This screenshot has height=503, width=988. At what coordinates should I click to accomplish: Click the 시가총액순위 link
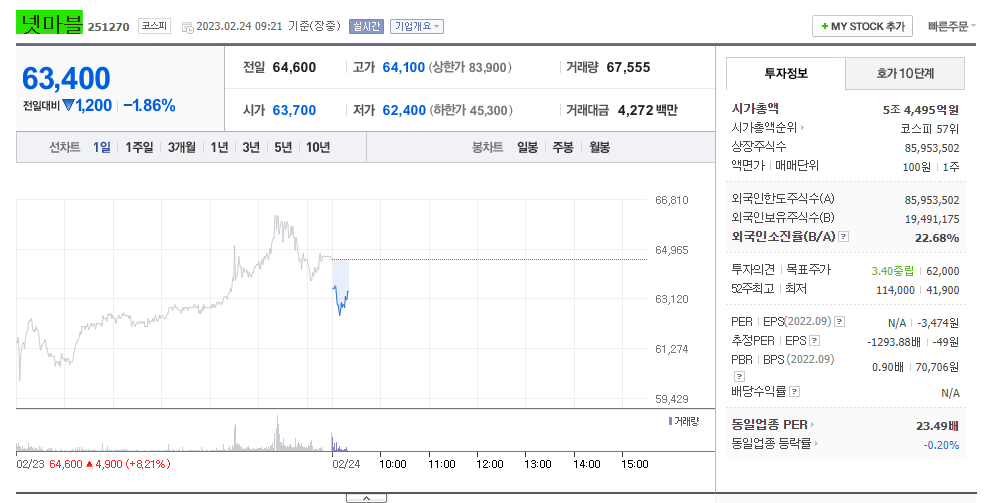[x=764, y=127]
